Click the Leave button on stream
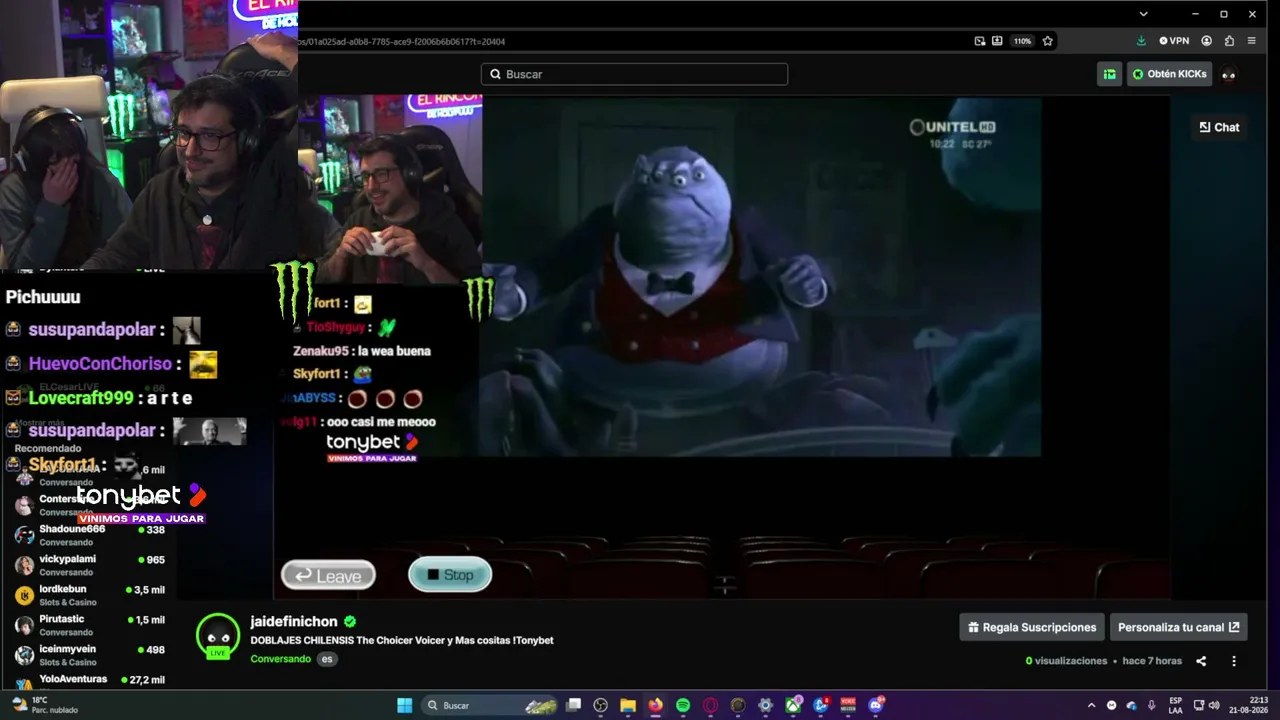This screenshot has width=1280, height=720. (328, 575)
